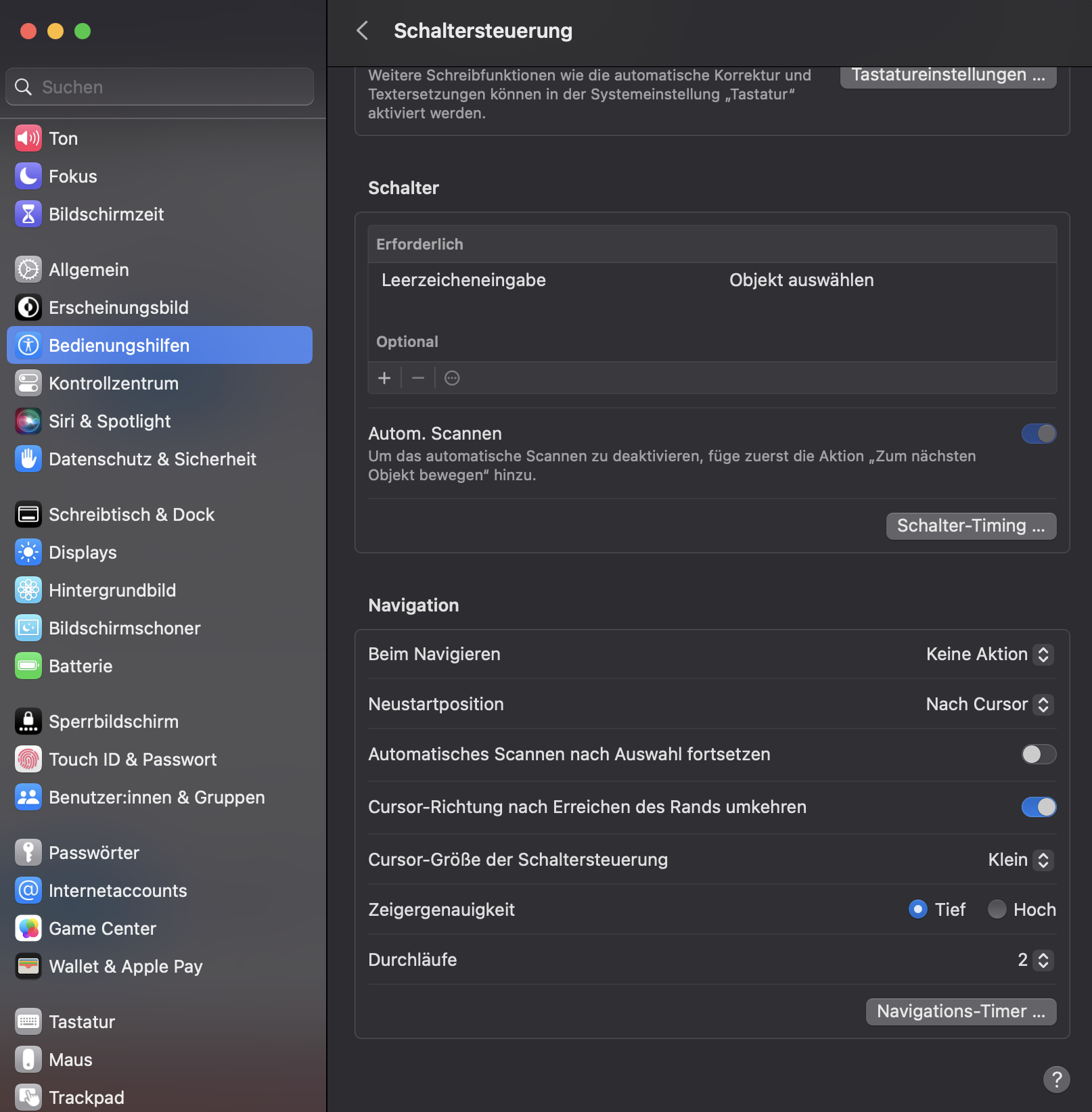This screenshot has width=1092, height=1112.
Task: Click the plus icon to add a switch
Action: (384, 378)
